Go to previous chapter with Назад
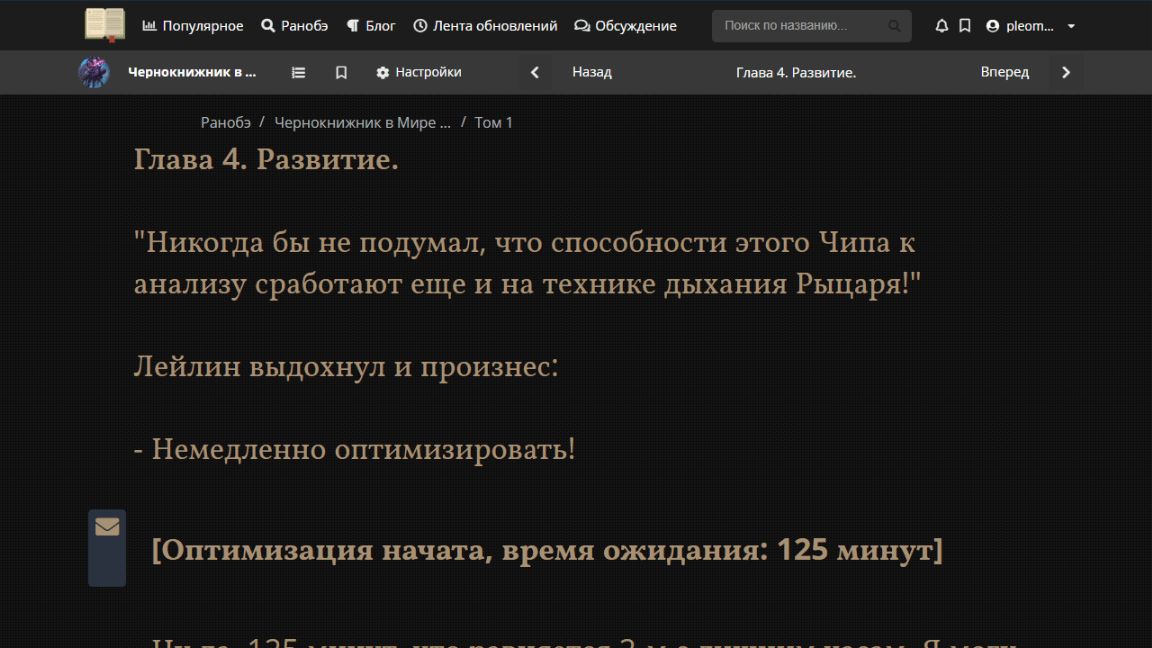Viewport: 1152px width, 648px height. tap(592, 72)
